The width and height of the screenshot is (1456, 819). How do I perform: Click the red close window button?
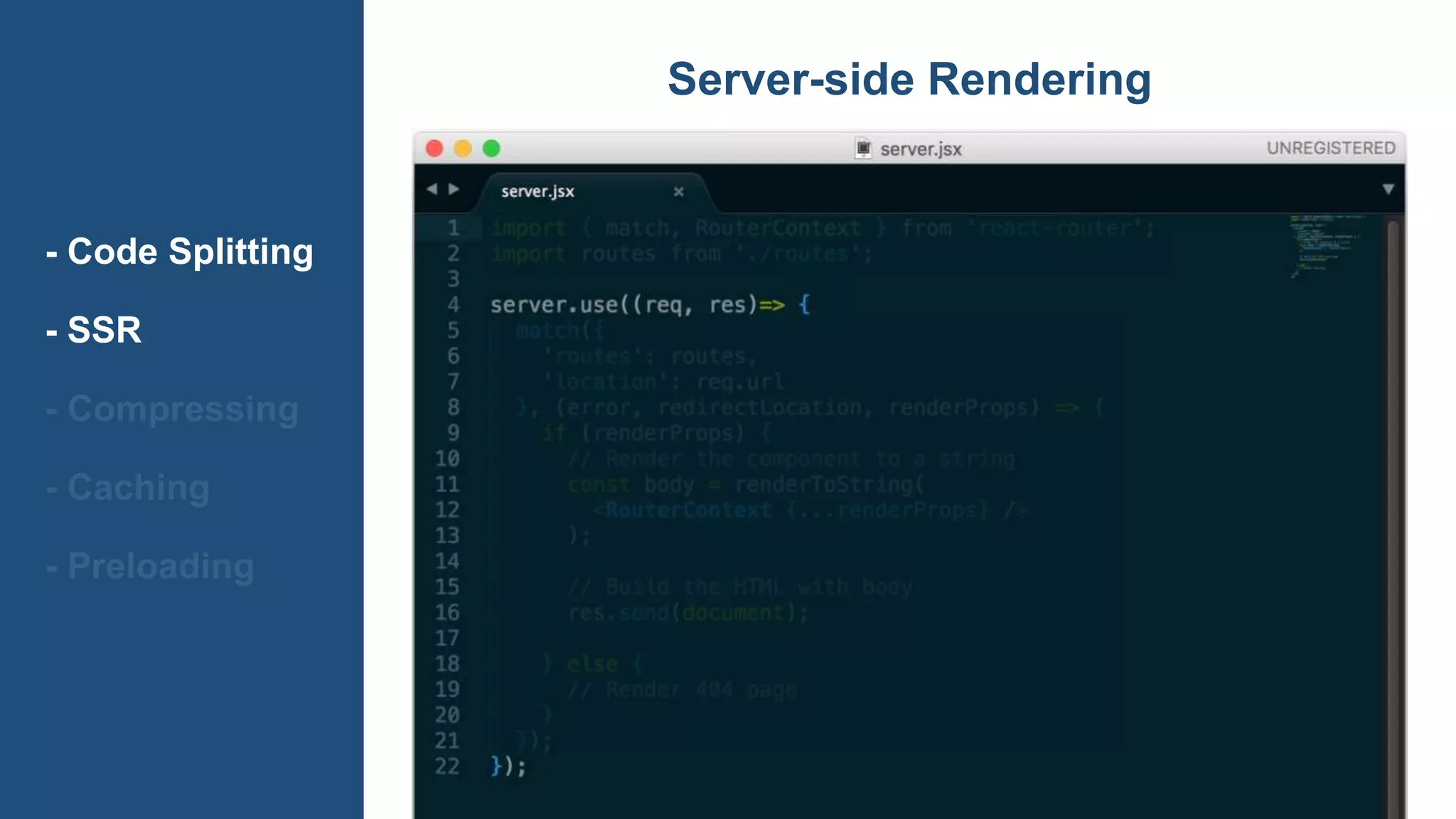[434, 149]
